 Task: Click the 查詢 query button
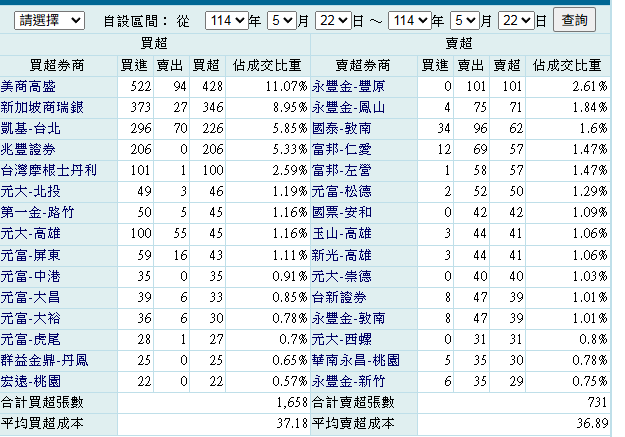click(574, 20)
